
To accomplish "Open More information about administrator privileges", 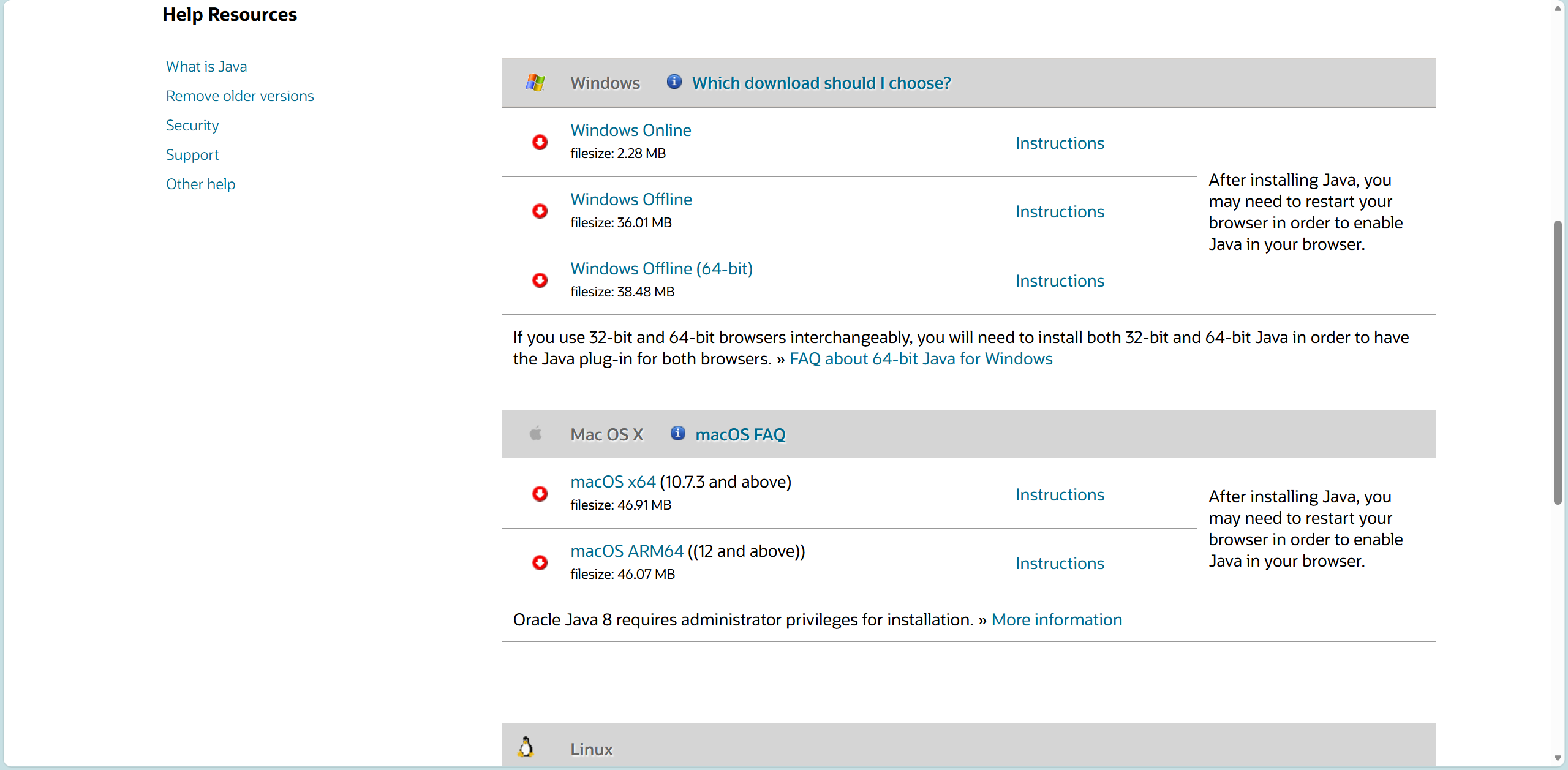I will tap(1057, 620).
